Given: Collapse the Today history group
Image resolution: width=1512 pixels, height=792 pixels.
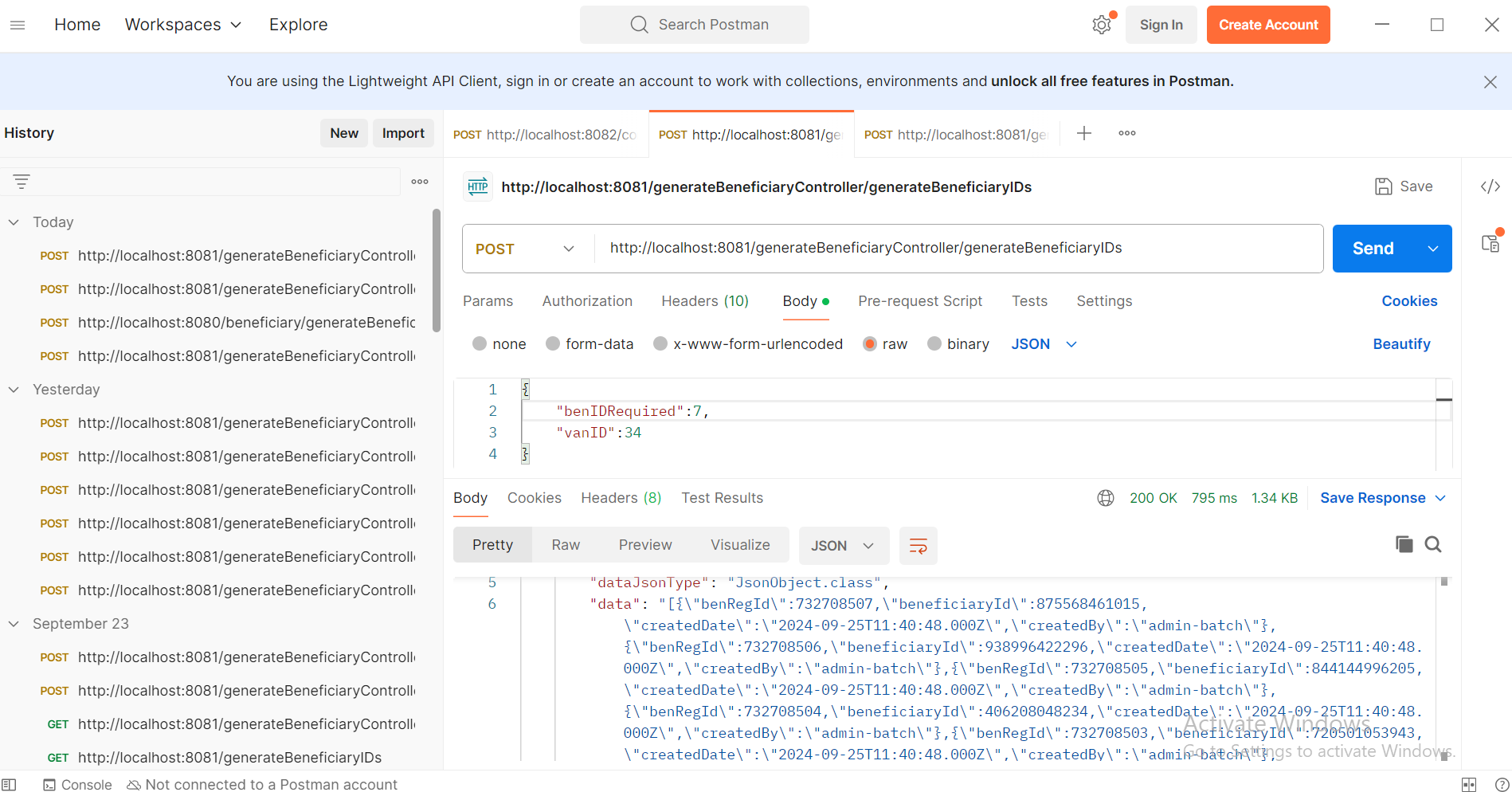Looking at the screenshot, I should 14,222.
